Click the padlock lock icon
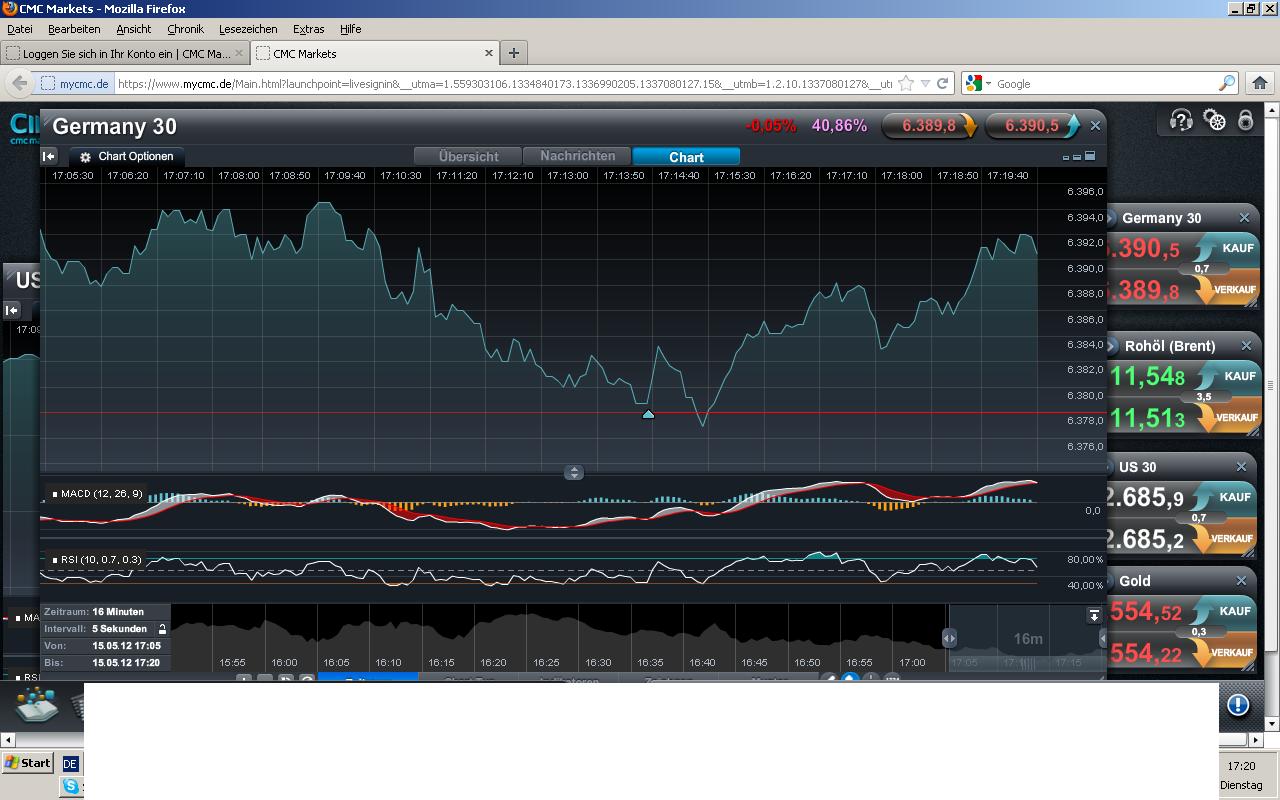The image size is (1280, 800). pyautogui.click(x=1245, y=121)
